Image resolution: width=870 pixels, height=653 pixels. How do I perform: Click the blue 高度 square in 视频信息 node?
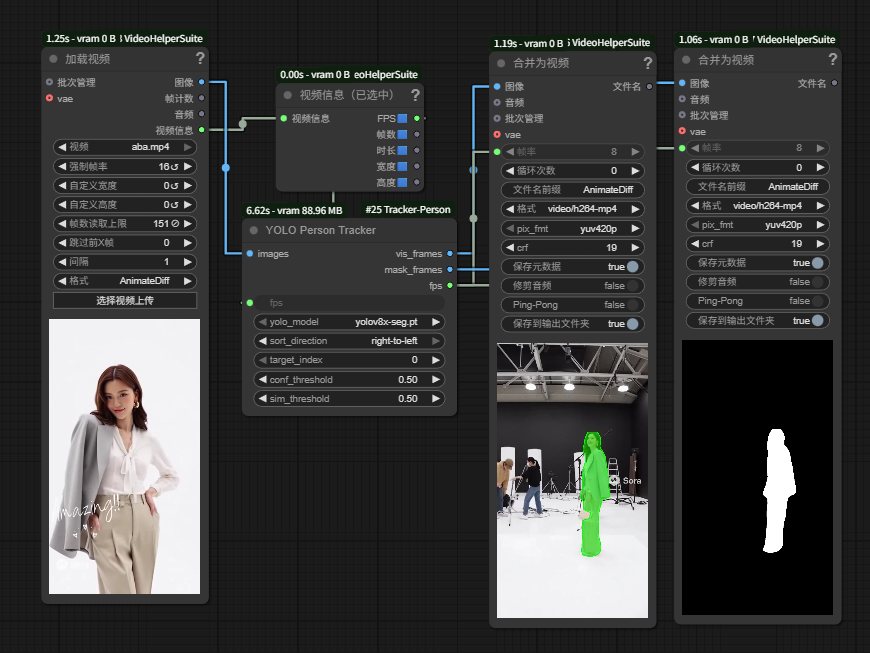click(x=402, y=182)
